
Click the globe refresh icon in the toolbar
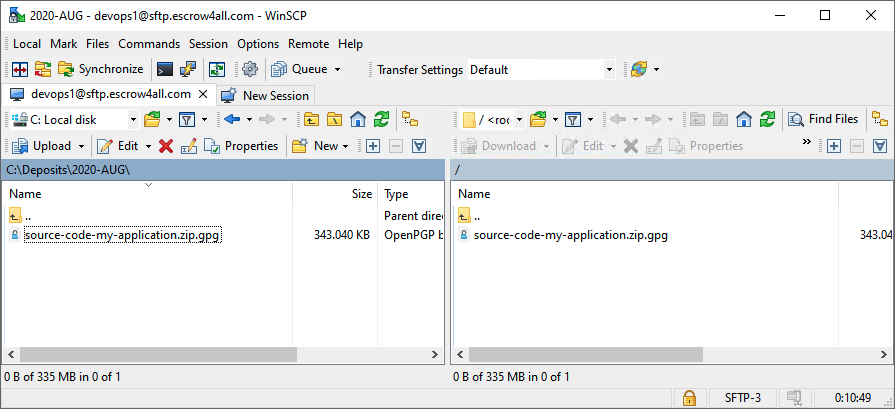pos(639,70)
